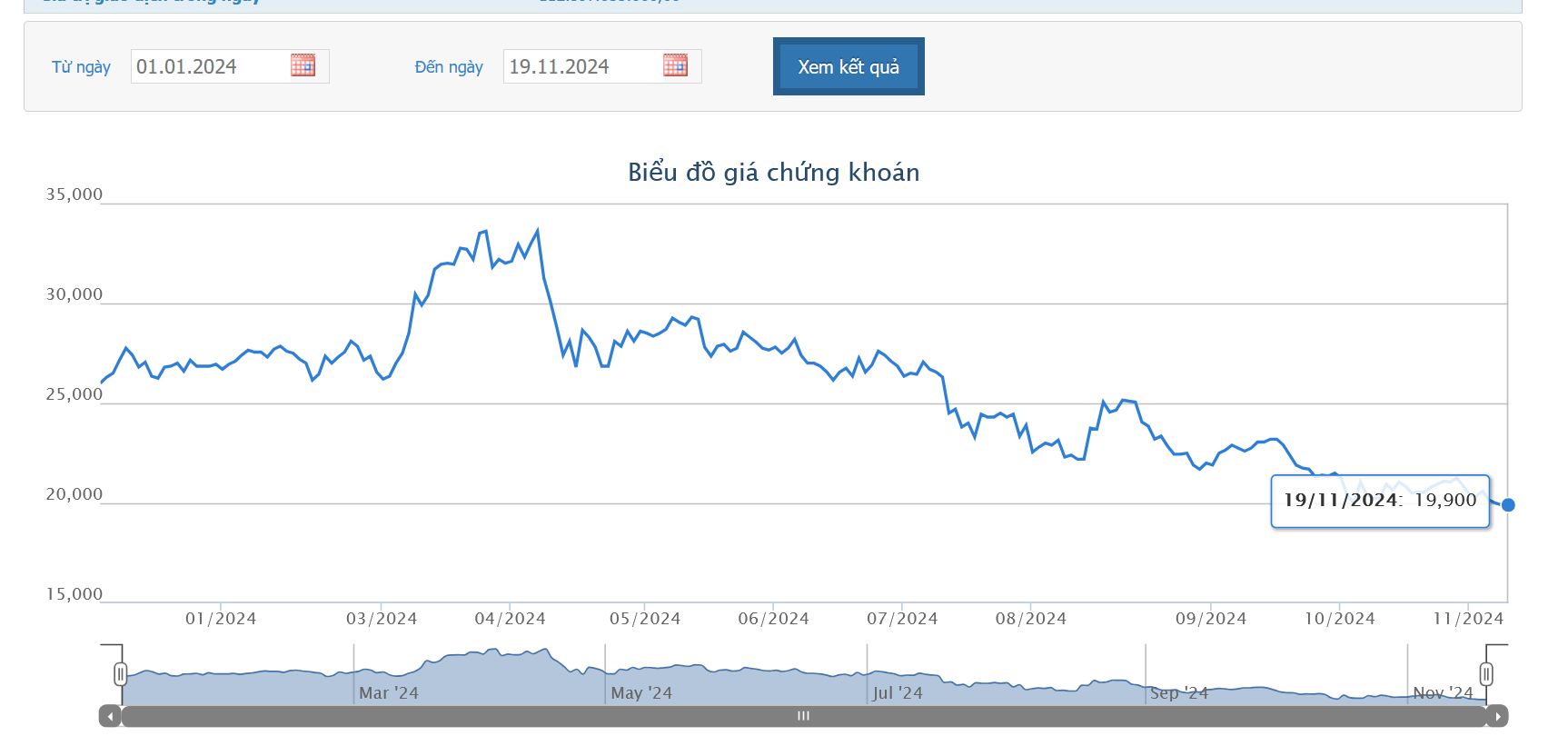Click the Mar '24 label in the navigator
The height and width of the screenshot is (736, 1568).
[x=389, y=693]
